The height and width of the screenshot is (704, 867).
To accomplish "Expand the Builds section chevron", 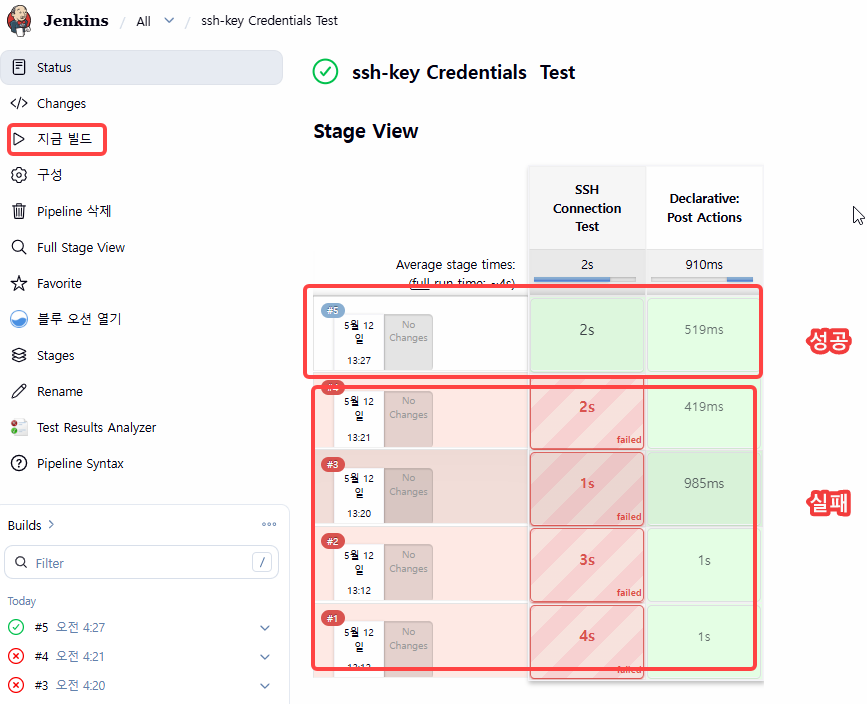I will click(51, 524).
